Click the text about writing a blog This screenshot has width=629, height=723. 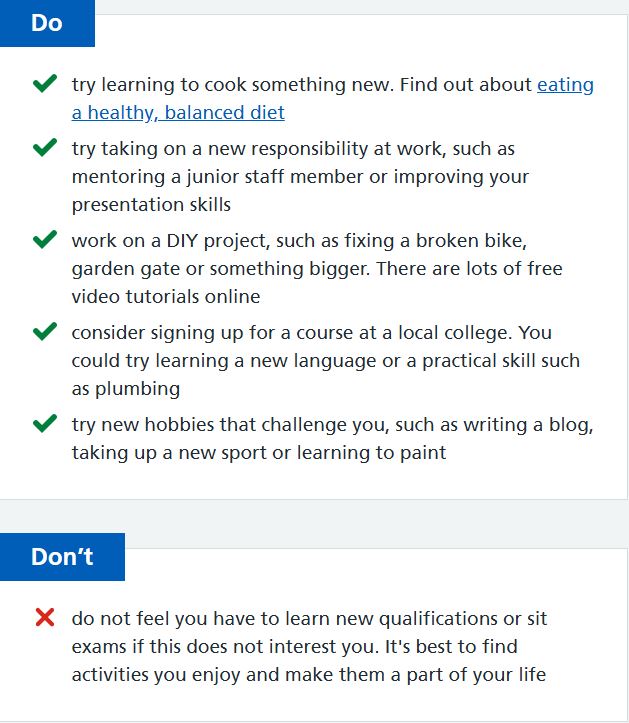[528, 425]
